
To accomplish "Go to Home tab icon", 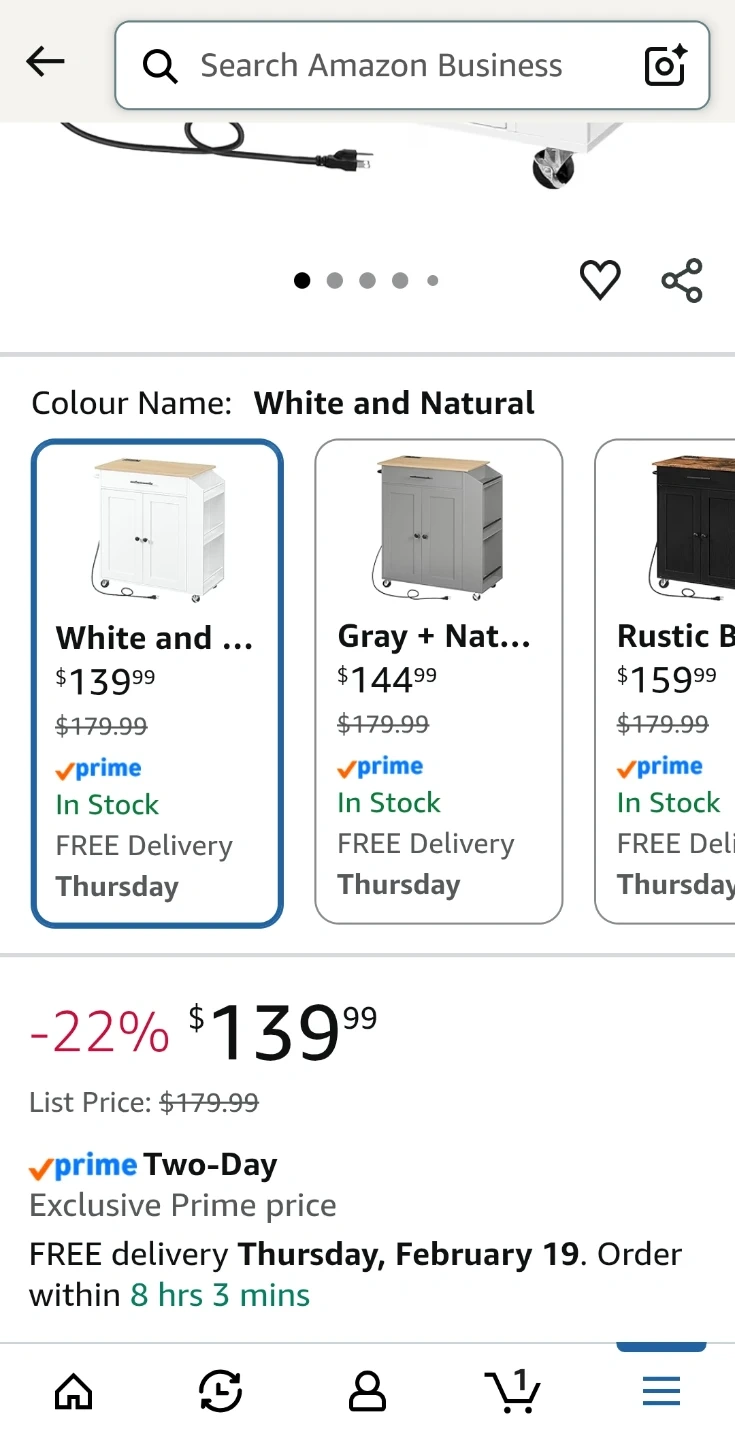I will coord(73,1391).
